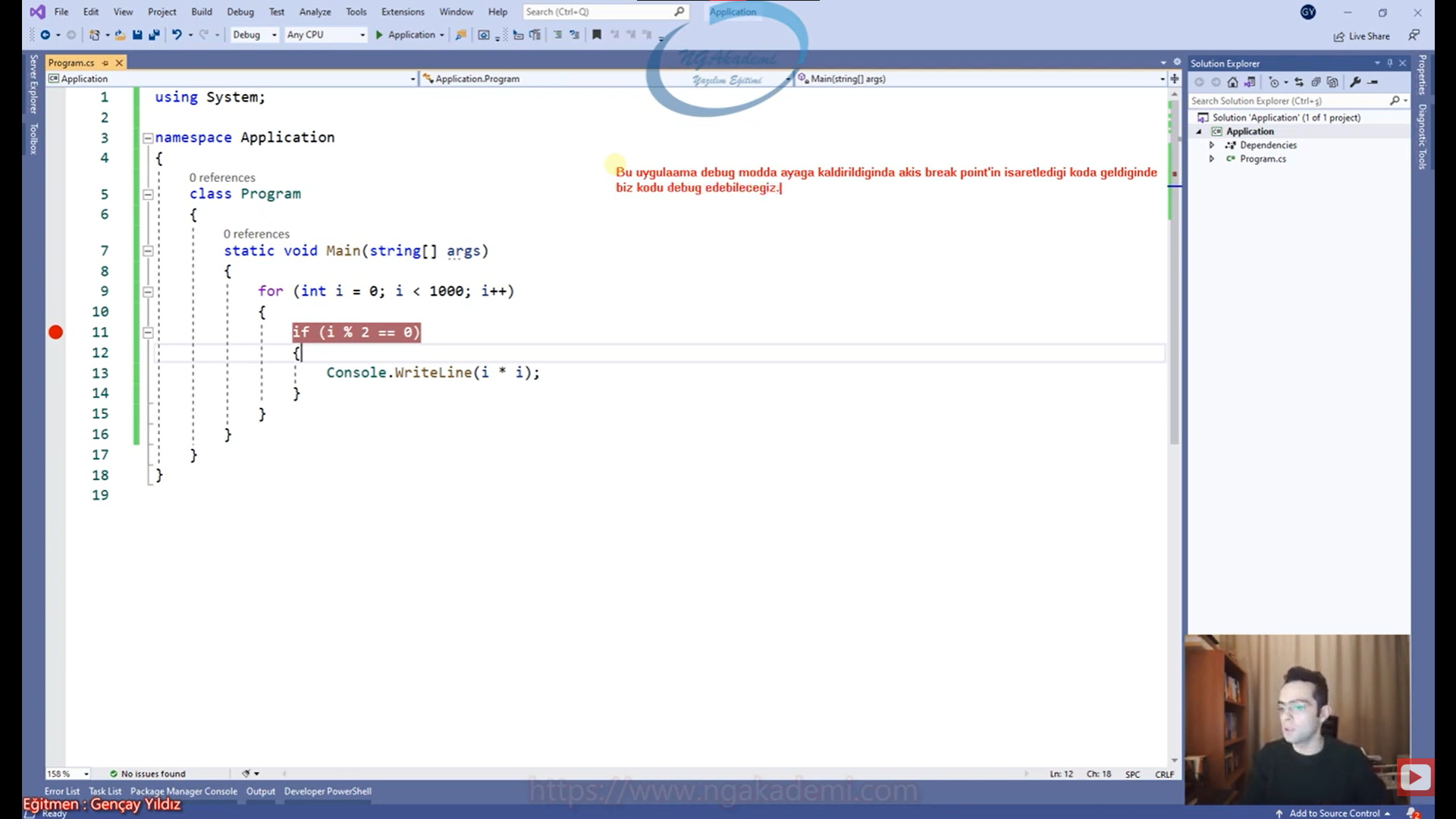
Task: Toggle a bookmark using the bookmark icon
Action: click(x=597, y=35)
